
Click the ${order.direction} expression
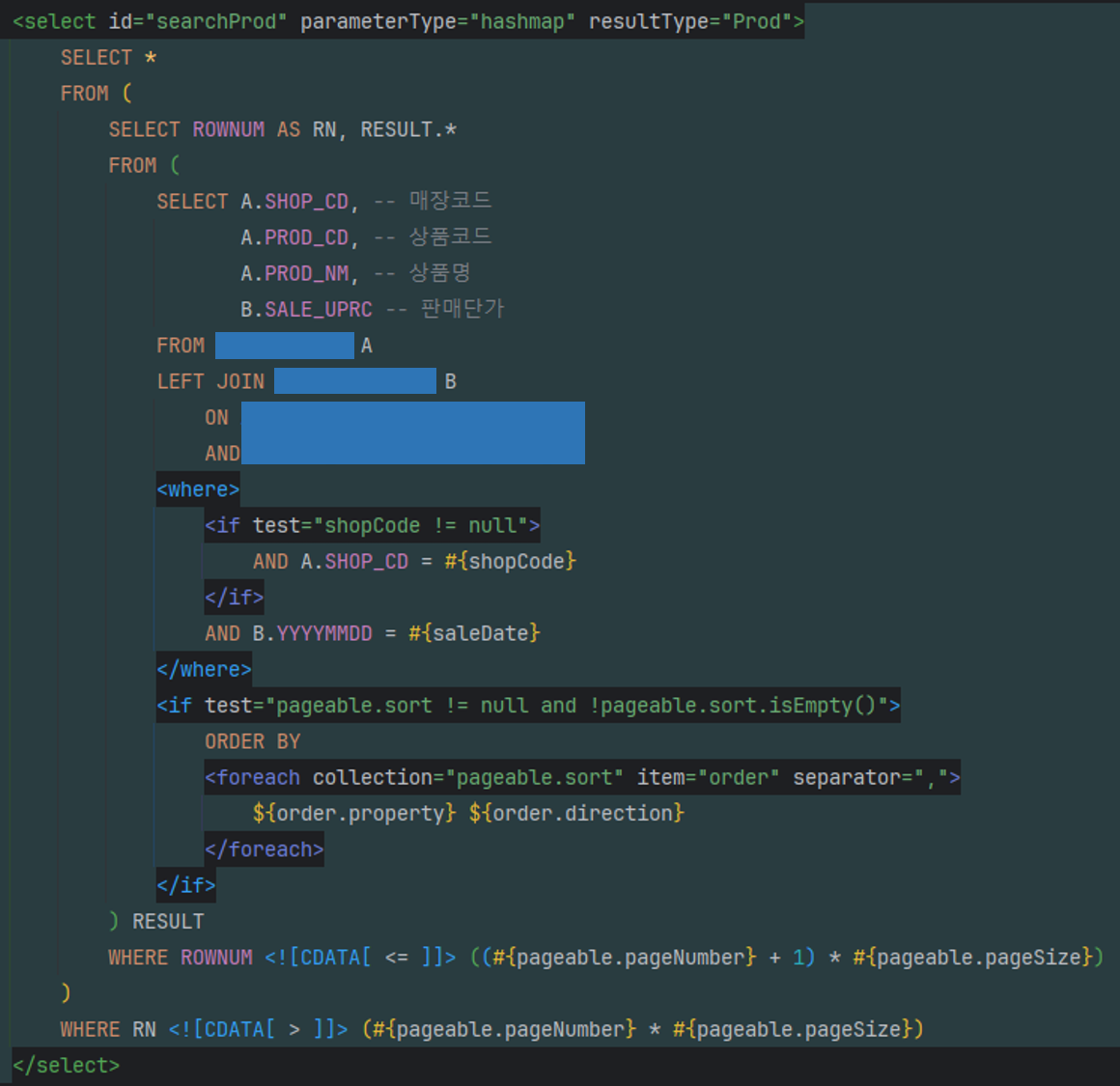pos(576,814)
